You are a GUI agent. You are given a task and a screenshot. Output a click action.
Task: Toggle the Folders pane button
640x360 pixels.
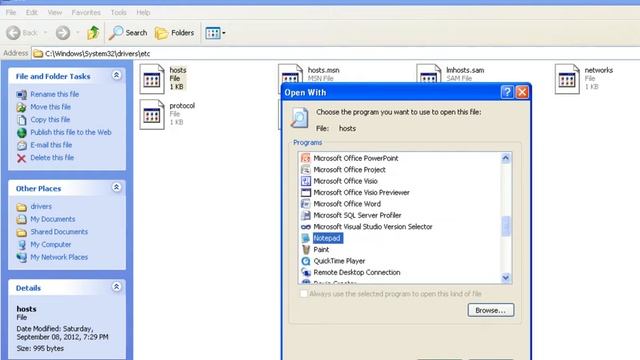click(174, 33)
